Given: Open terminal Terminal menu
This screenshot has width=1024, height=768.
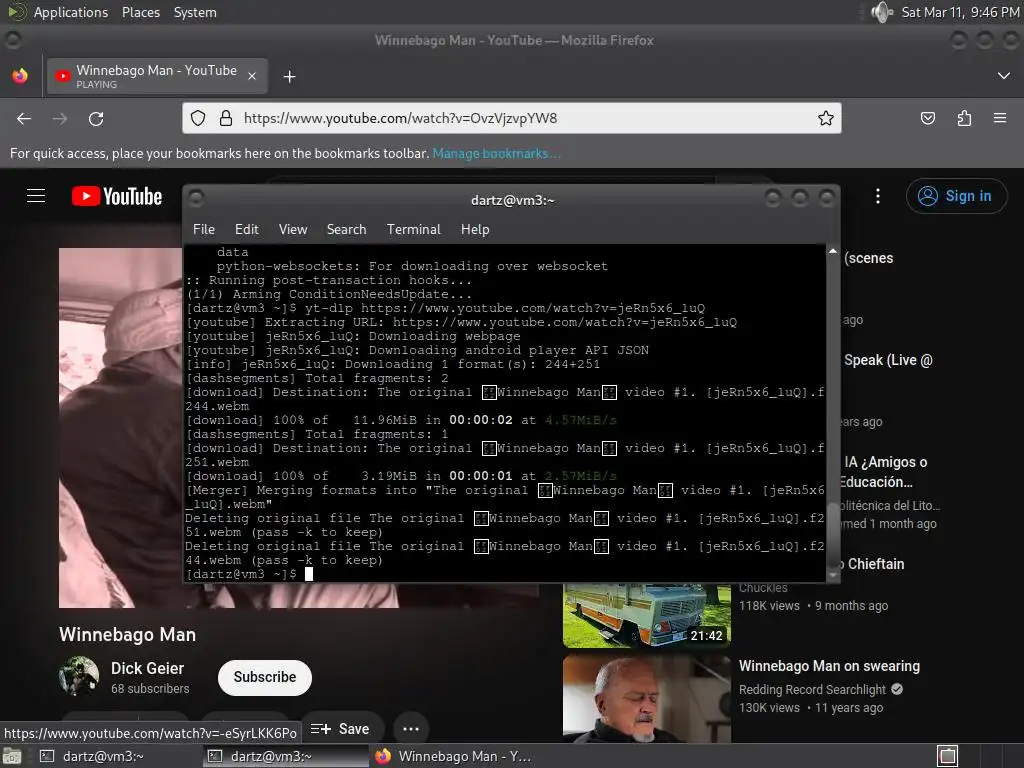Looking at the screenshot, I should coord(413,229).
